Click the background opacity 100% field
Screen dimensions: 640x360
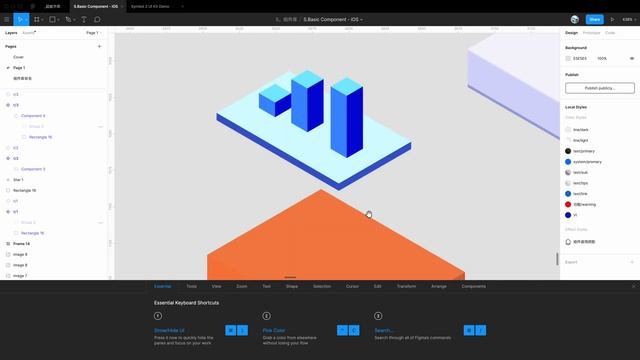pyautogui.click(x=602, y=58)
